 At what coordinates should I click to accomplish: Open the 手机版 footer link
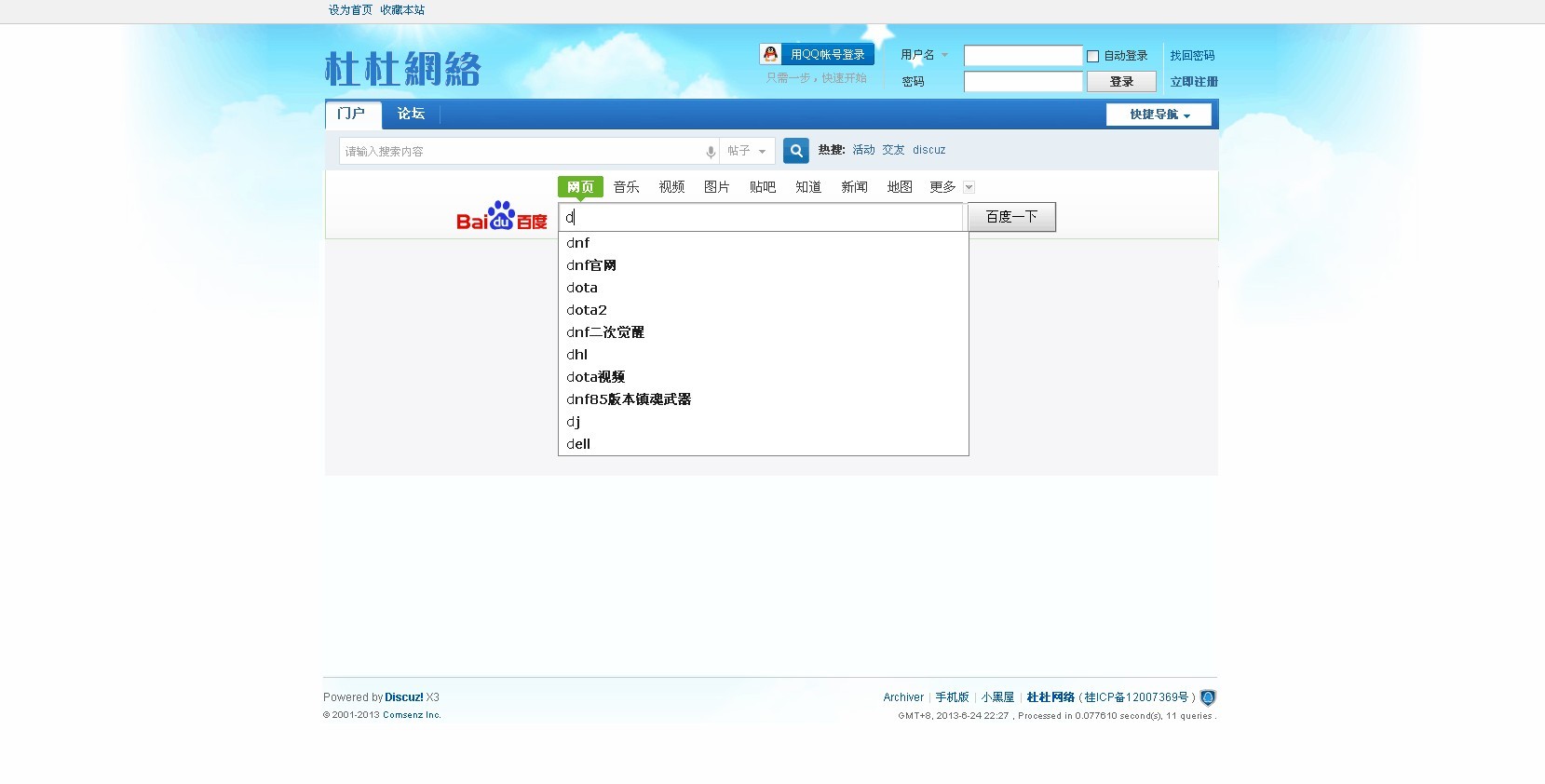tap(952, 697)
